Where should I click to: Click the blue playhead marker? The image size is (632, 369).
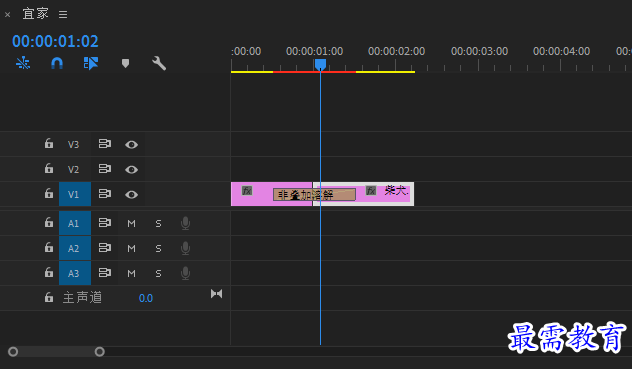(x=320, y=65)
